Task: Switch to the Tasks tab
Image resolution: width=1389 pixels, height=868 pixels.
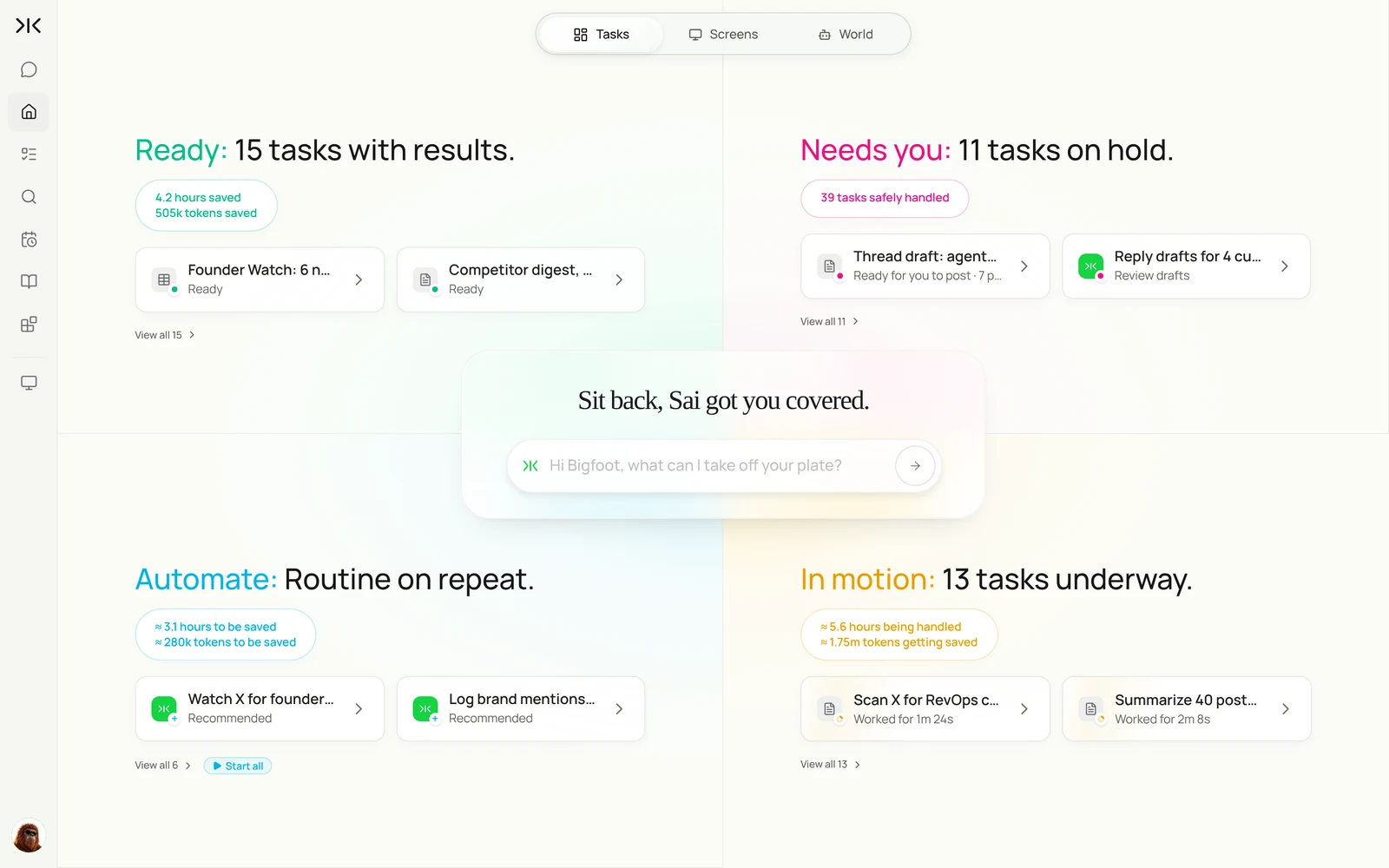Action: pos(601,35)
